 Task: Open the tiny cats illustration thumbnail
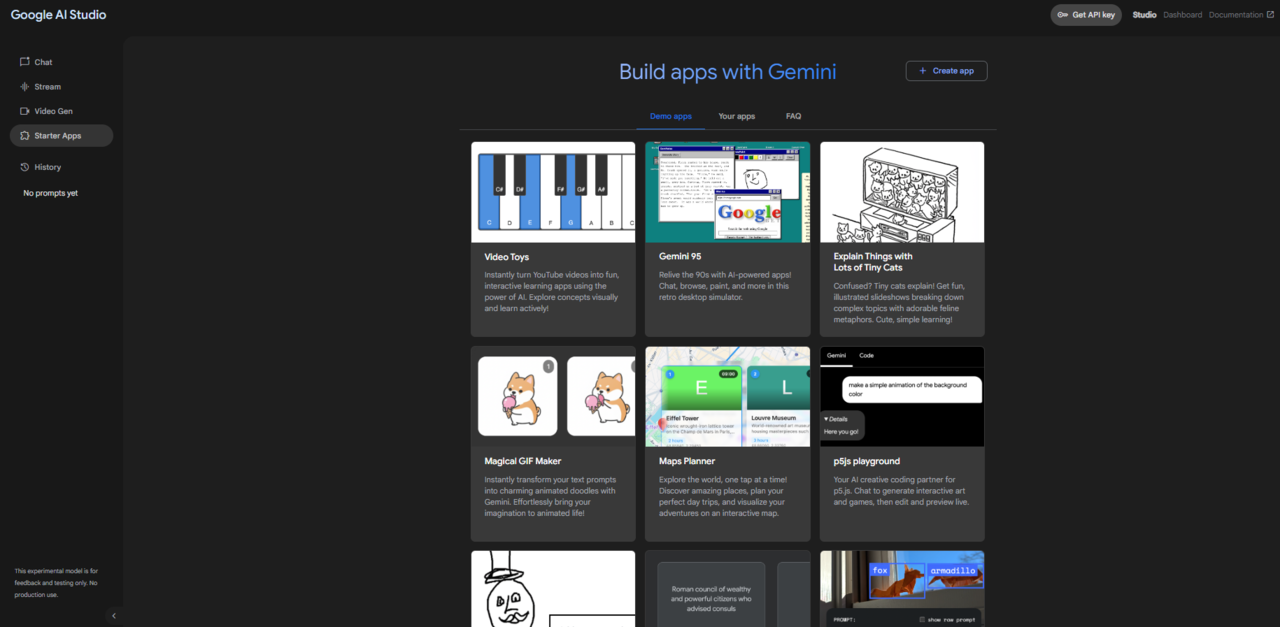pyautogui.click(x=902, y=192)
